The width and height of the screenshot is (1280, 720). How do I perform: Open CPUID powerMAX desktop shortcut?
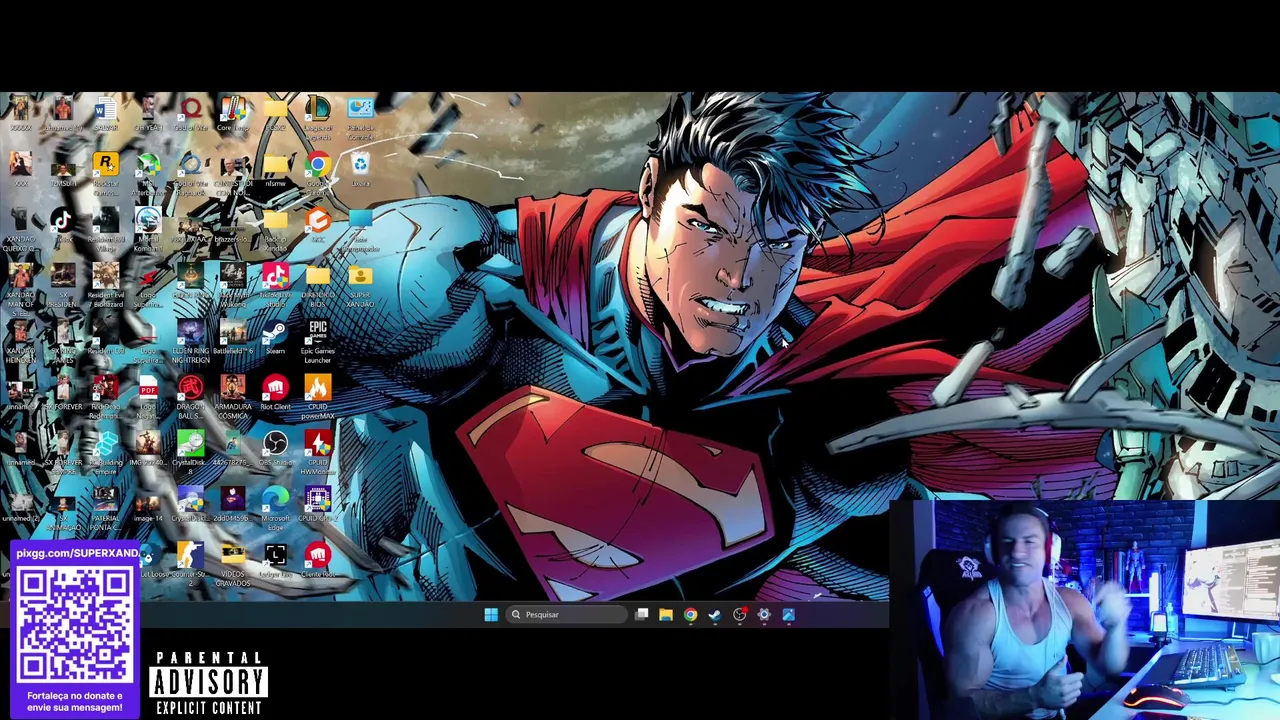point(318,398)
